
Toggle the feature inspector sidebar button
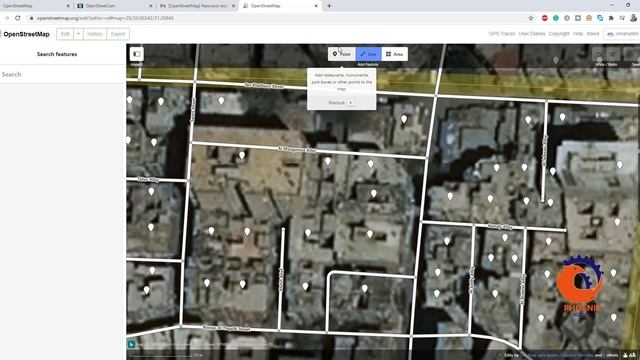tap(137, 54)
